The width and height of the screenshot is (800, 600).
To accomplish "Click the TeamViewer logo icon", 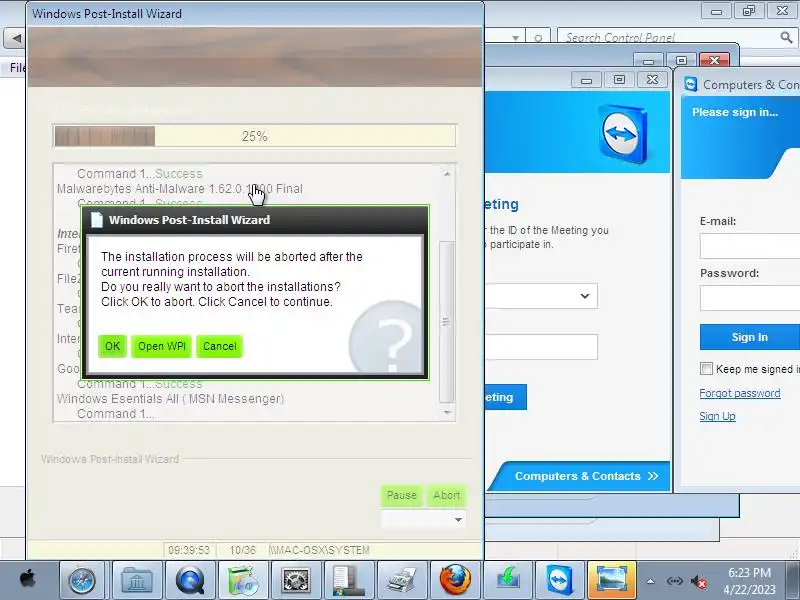I will pos(623,134).
